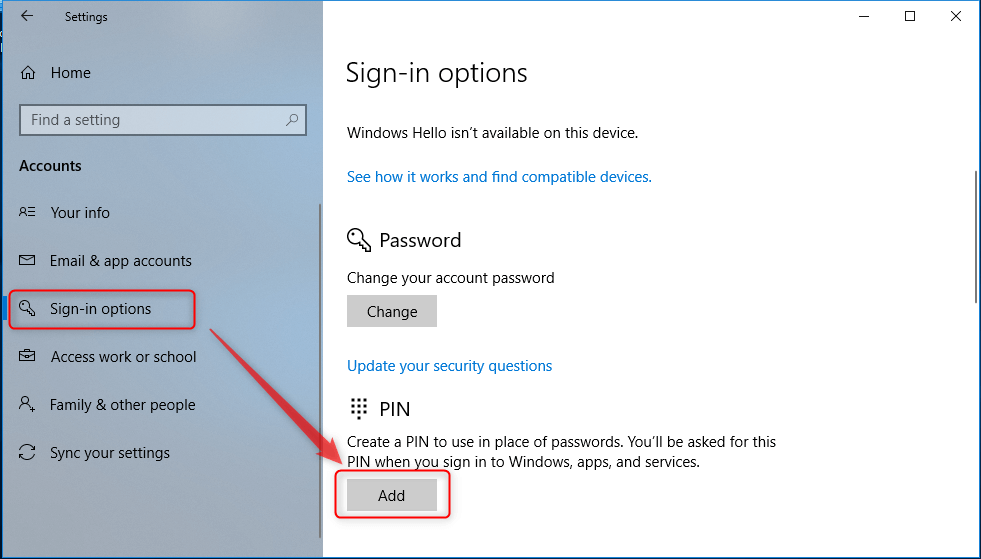
Task: Click the key icon beside Sign-in options
Action: click(x=27, y=308)
